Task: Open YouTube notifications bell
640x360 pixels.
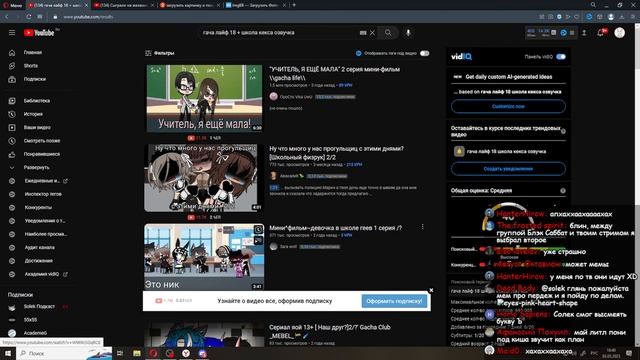Action: tap(601, 33)
